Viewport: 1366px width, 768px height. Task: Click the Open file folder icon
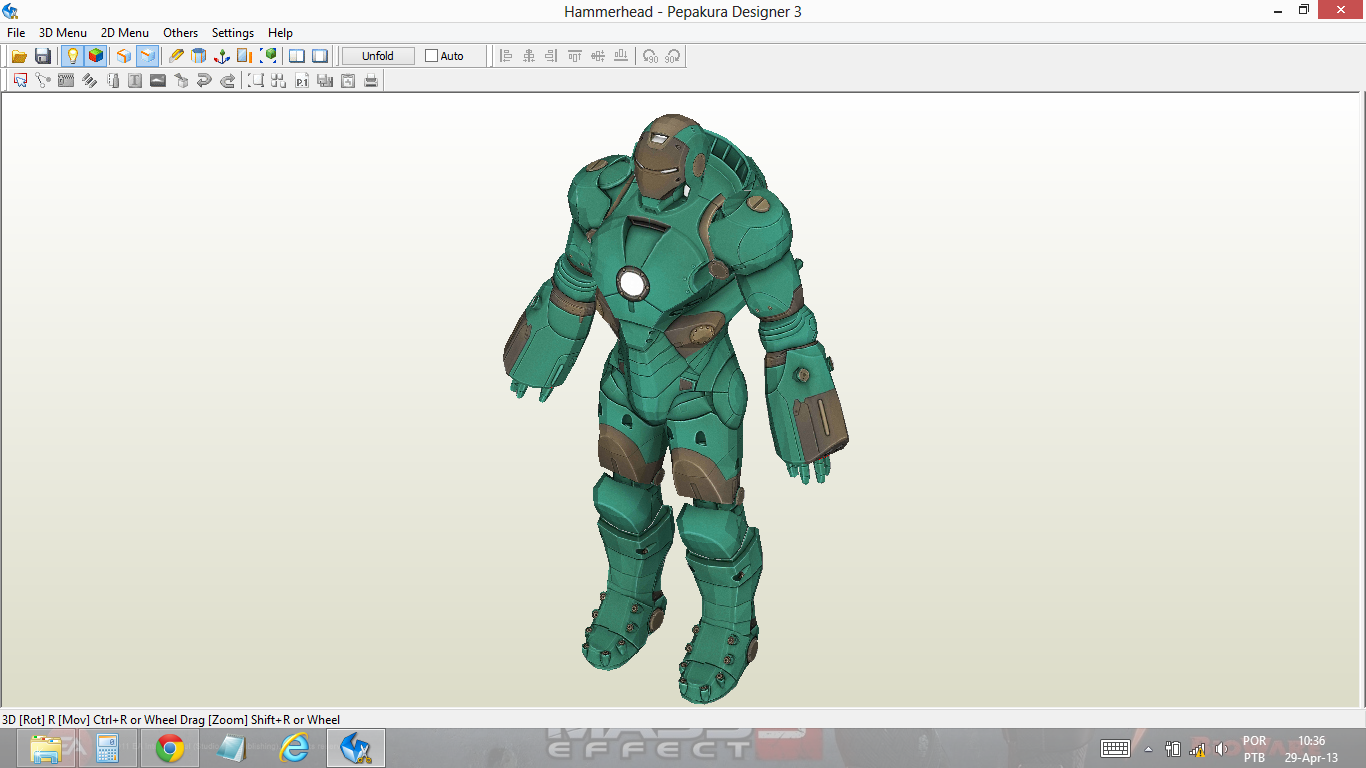19,56
